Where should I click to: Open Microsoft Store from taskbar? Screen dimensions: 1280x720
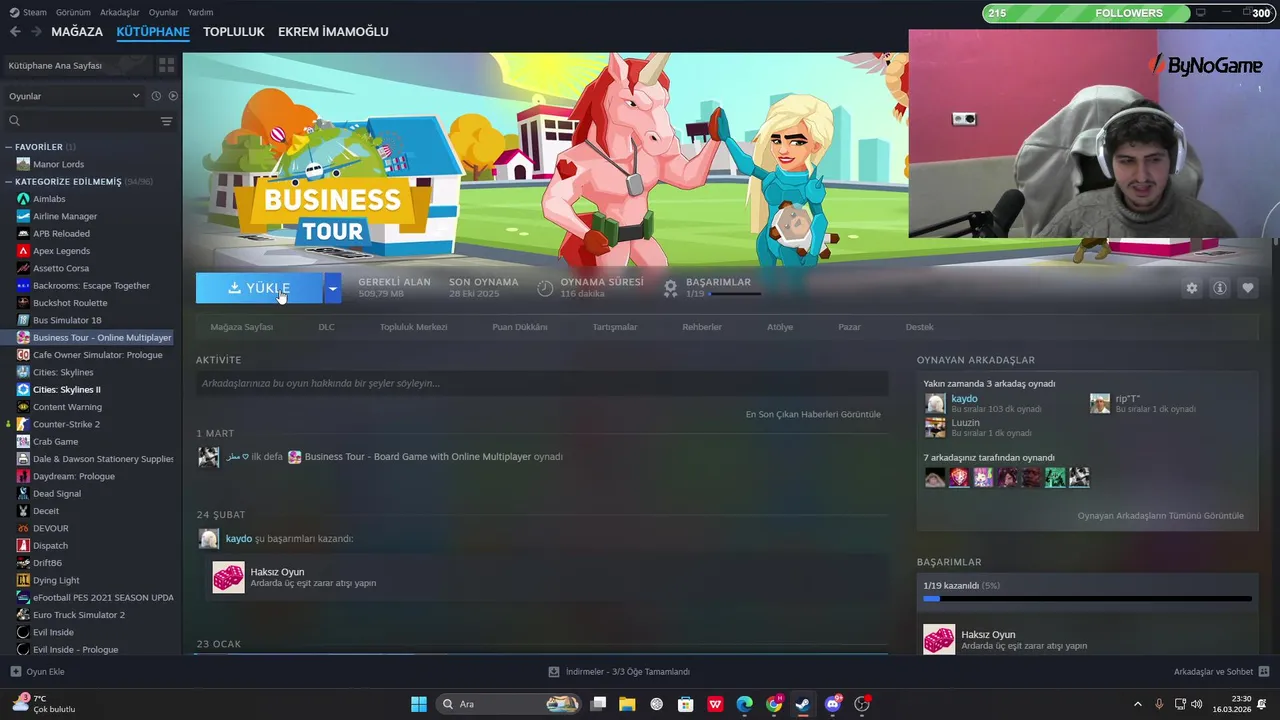point(686,704)
